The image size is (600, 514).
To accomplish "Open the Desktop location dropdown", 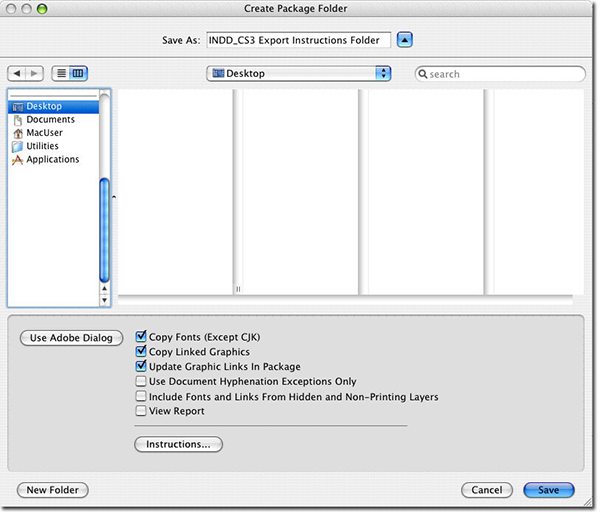I will coord(298,73).
